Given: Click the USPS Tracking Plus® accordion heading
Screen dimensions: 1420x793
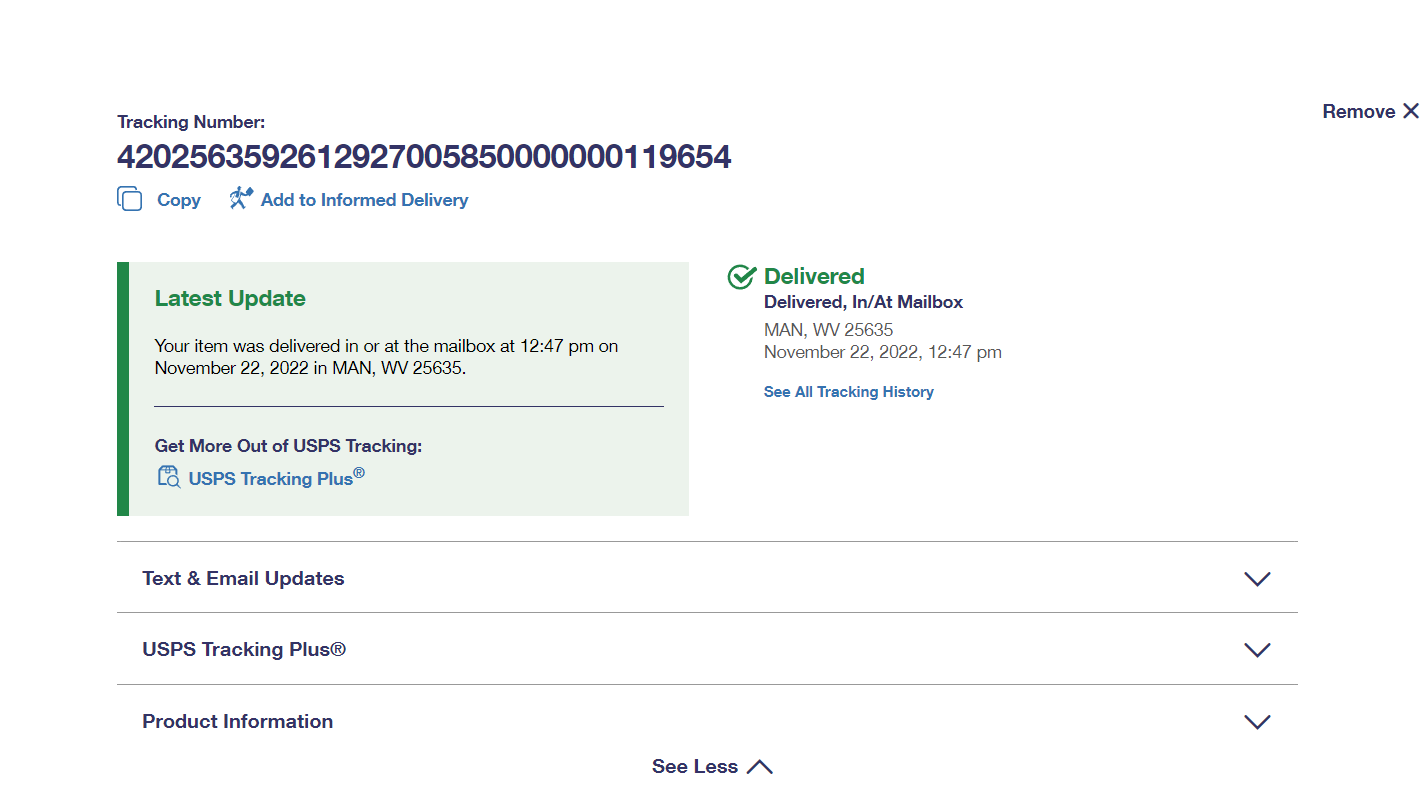Looking at the screenshot, I should pyautogui.click(x=244, y=649).
